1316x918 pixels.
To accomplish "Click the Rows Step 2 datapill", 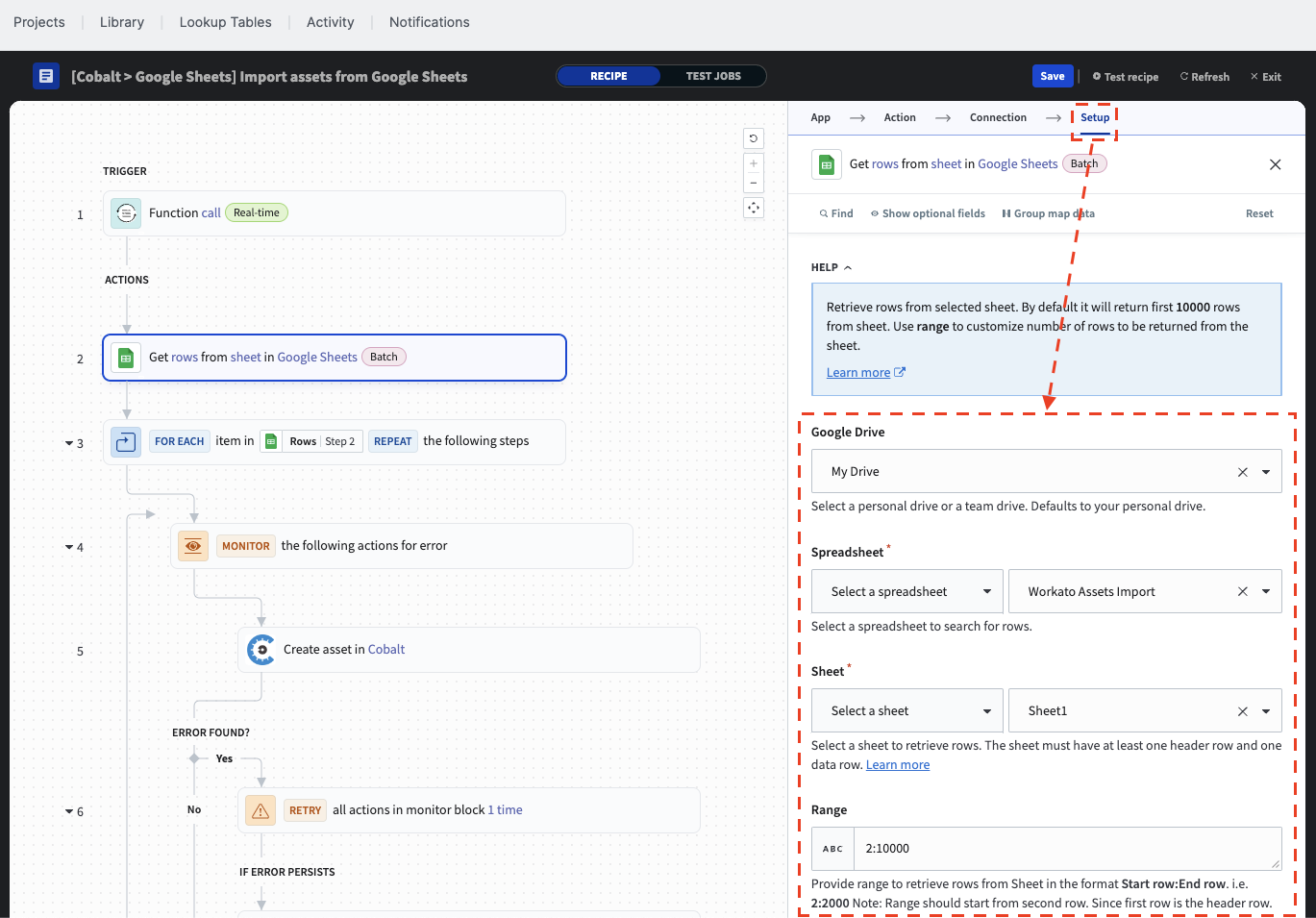I will [311, 441].
